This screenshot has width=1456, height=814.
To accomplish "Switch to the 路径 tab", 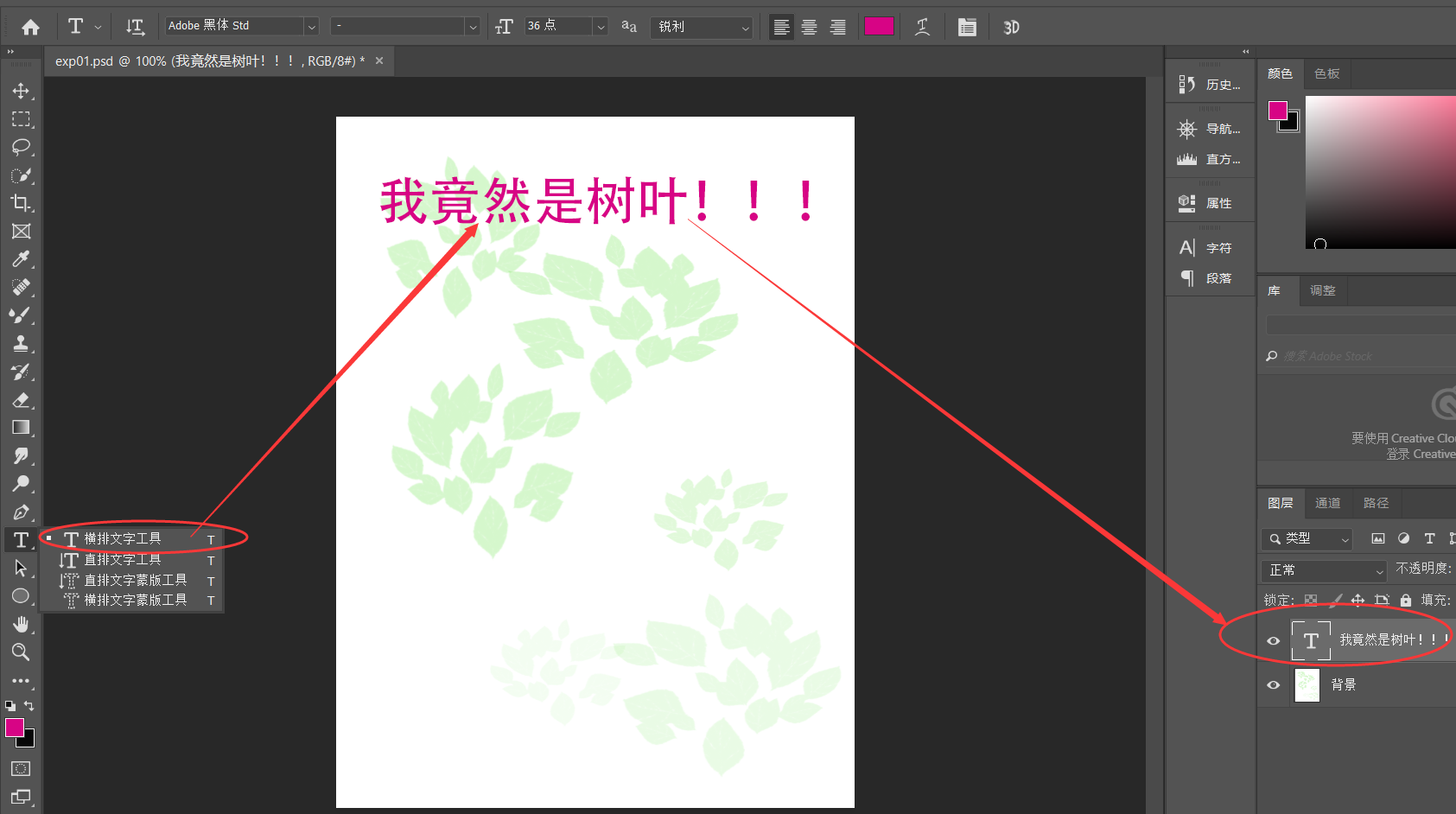I will [x=1376, y=503].
